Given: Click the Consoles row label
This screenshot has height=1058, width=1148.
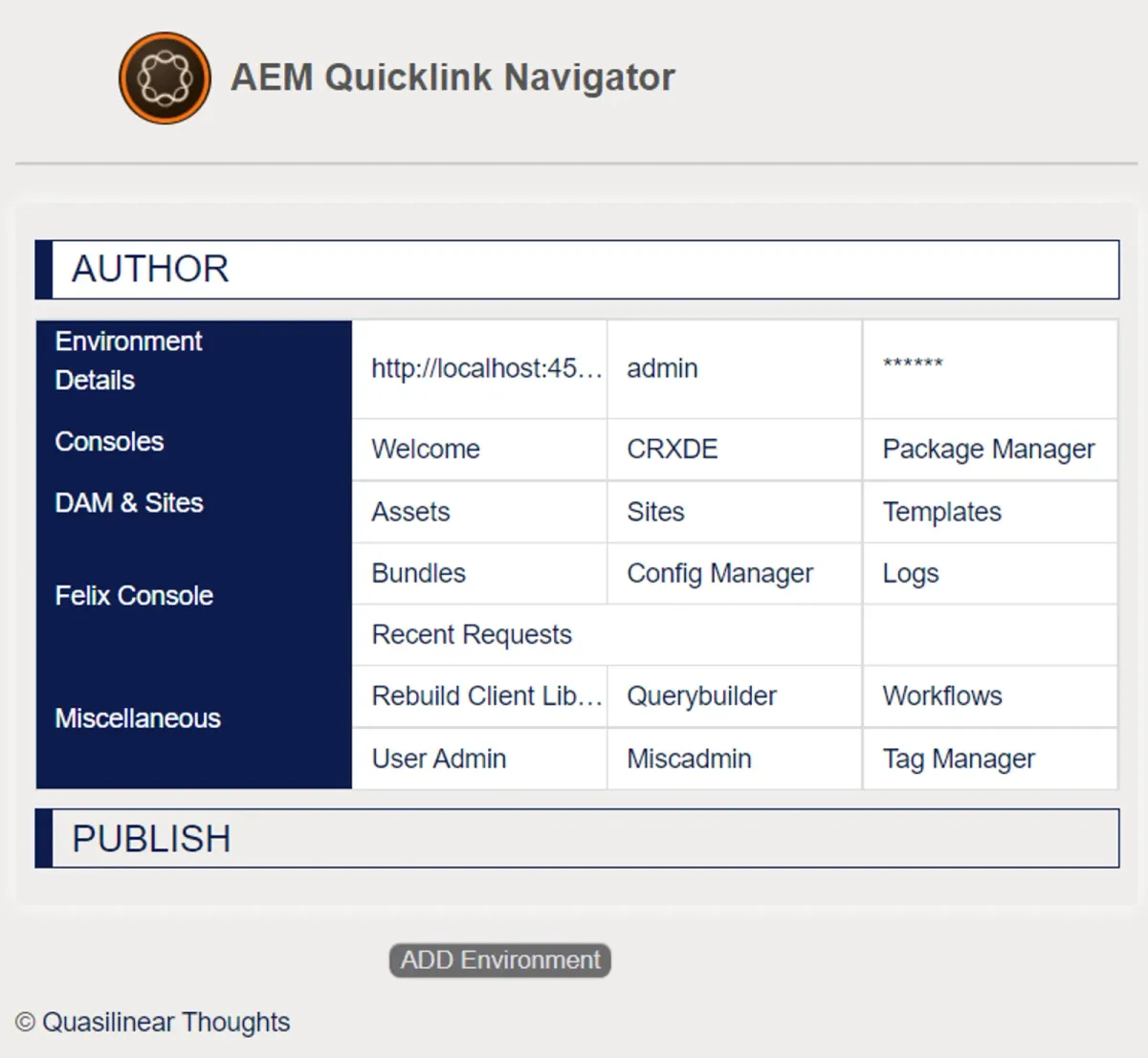Looking at the screenshot, I should click(109, 442).
